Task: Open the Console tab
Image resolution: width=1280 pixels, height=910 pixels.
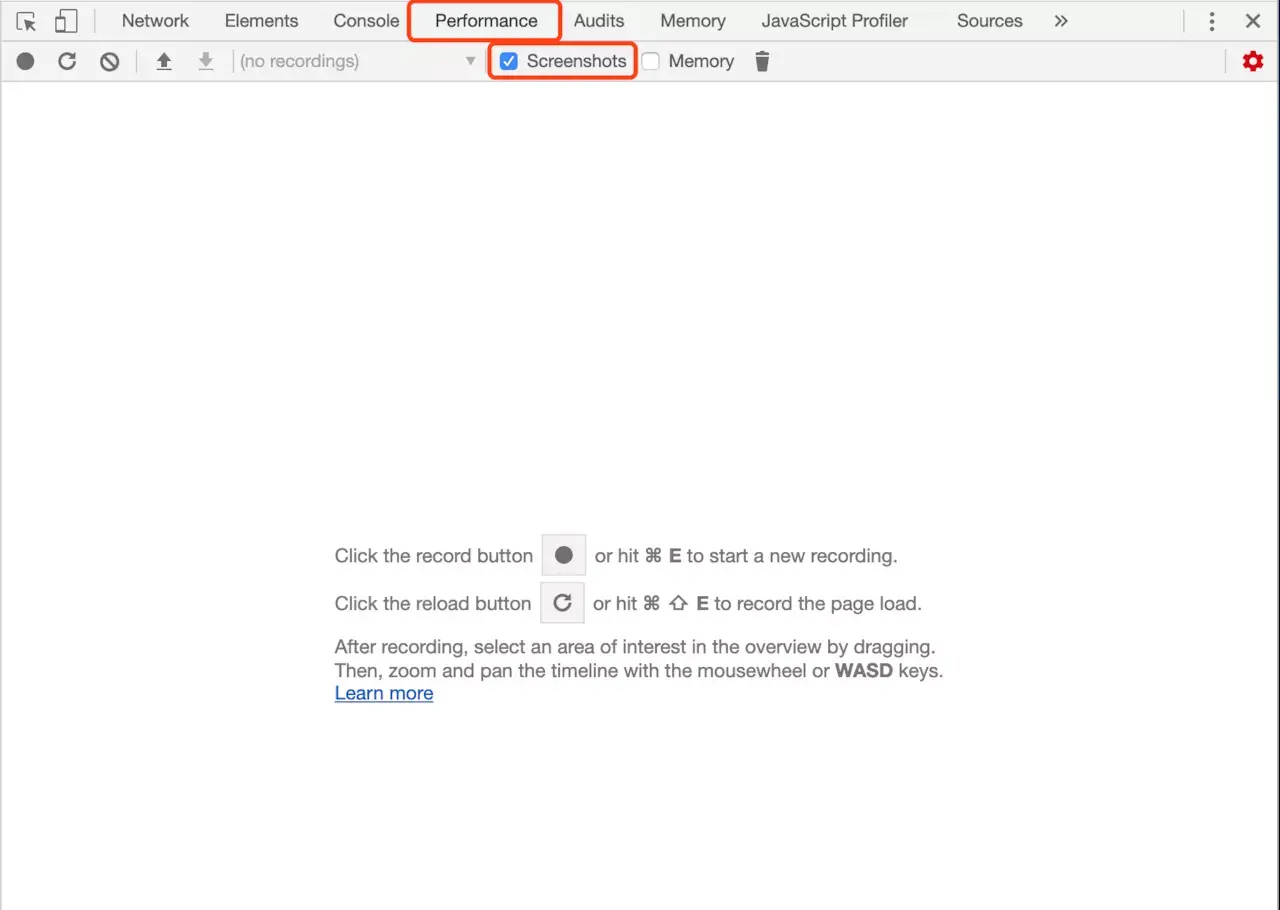Action: tap(366, 21)
